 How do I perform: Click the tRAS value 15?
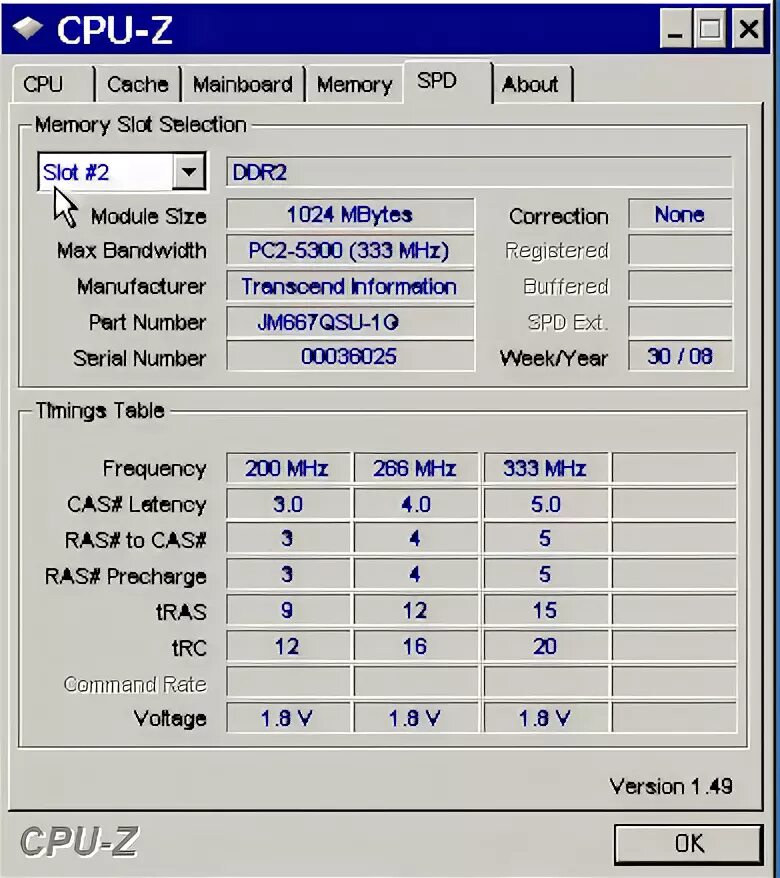click(x=545, y=610)
